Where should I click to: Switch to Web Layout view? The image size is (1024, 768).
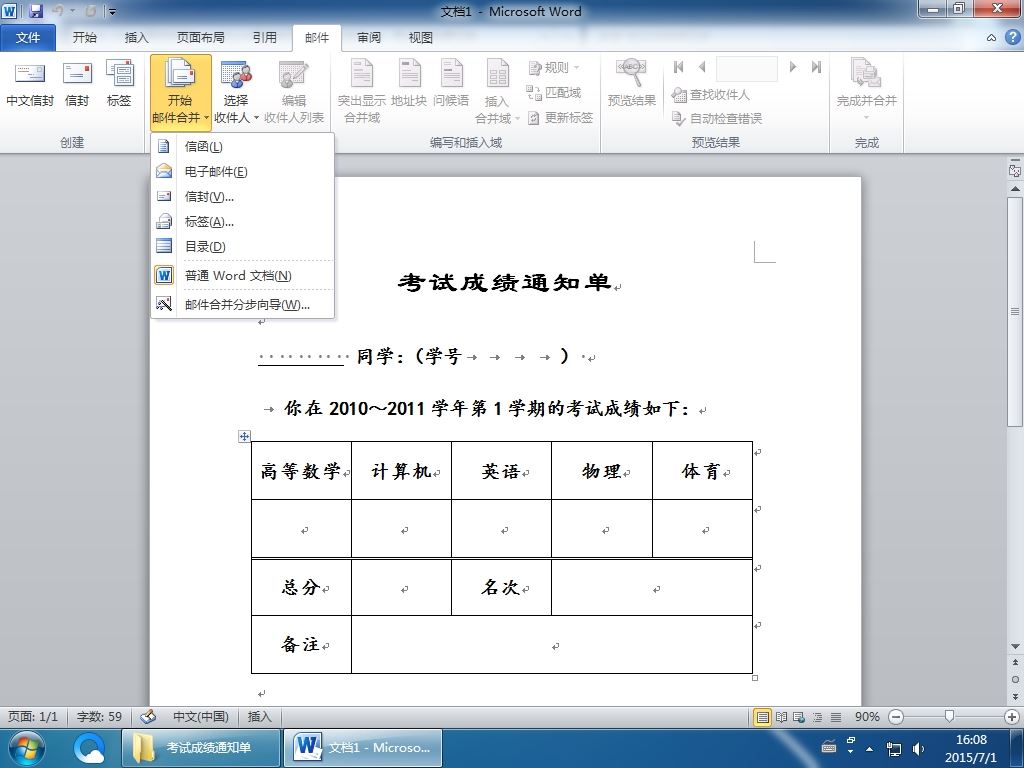click(799, 717)
